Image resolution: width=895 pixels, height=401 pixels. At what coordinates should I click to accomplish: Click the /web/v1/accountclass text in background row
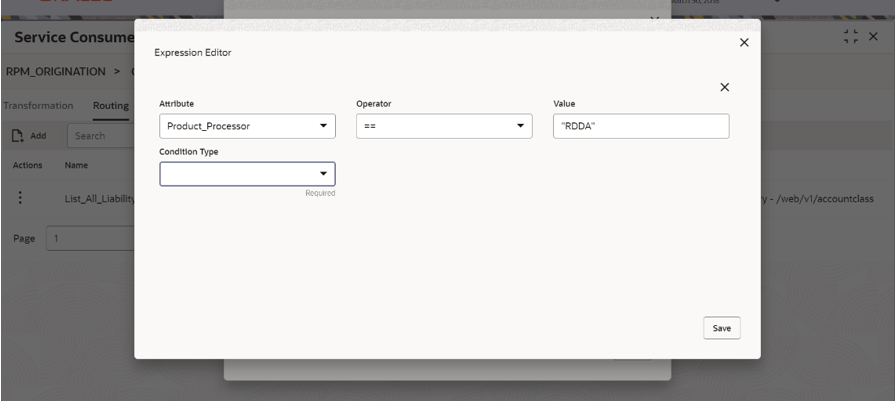tap(825, 199)
